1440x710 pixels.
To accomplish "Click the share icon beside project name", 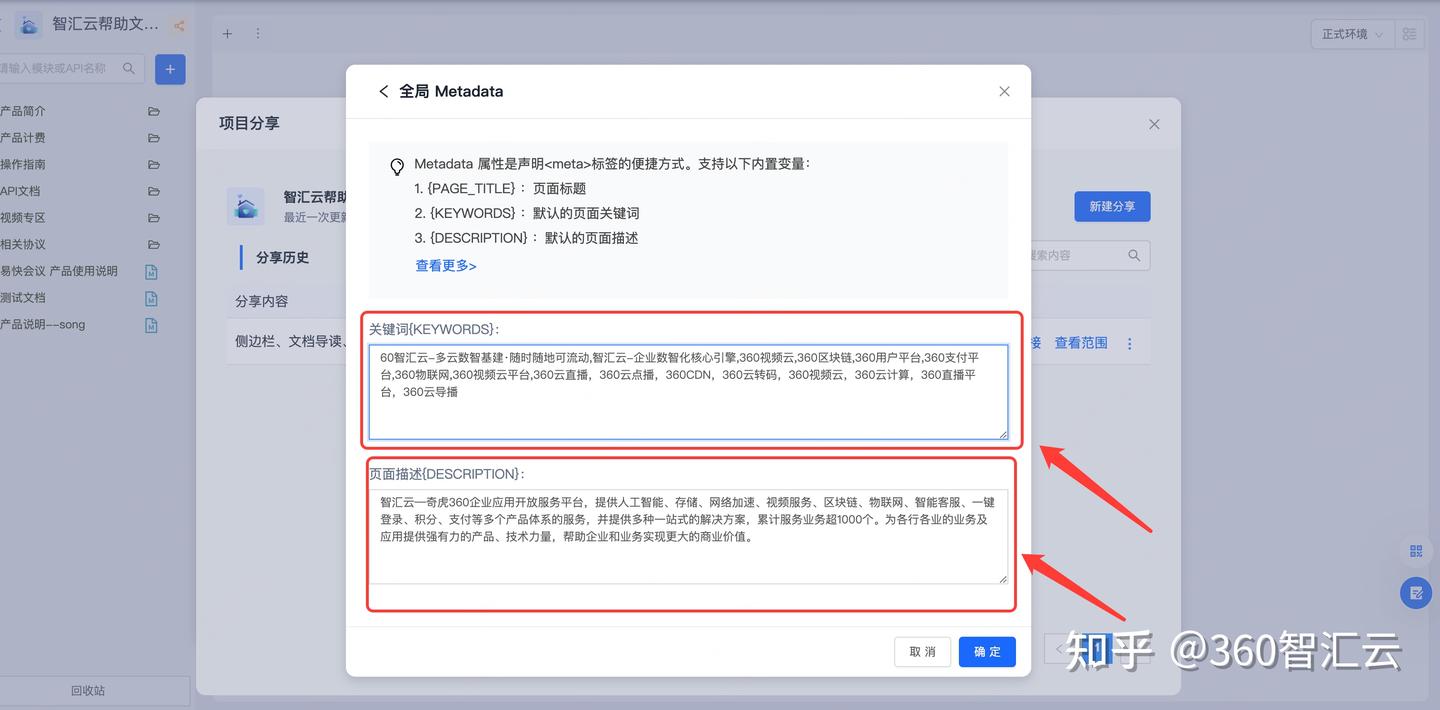I will point(179,26).
